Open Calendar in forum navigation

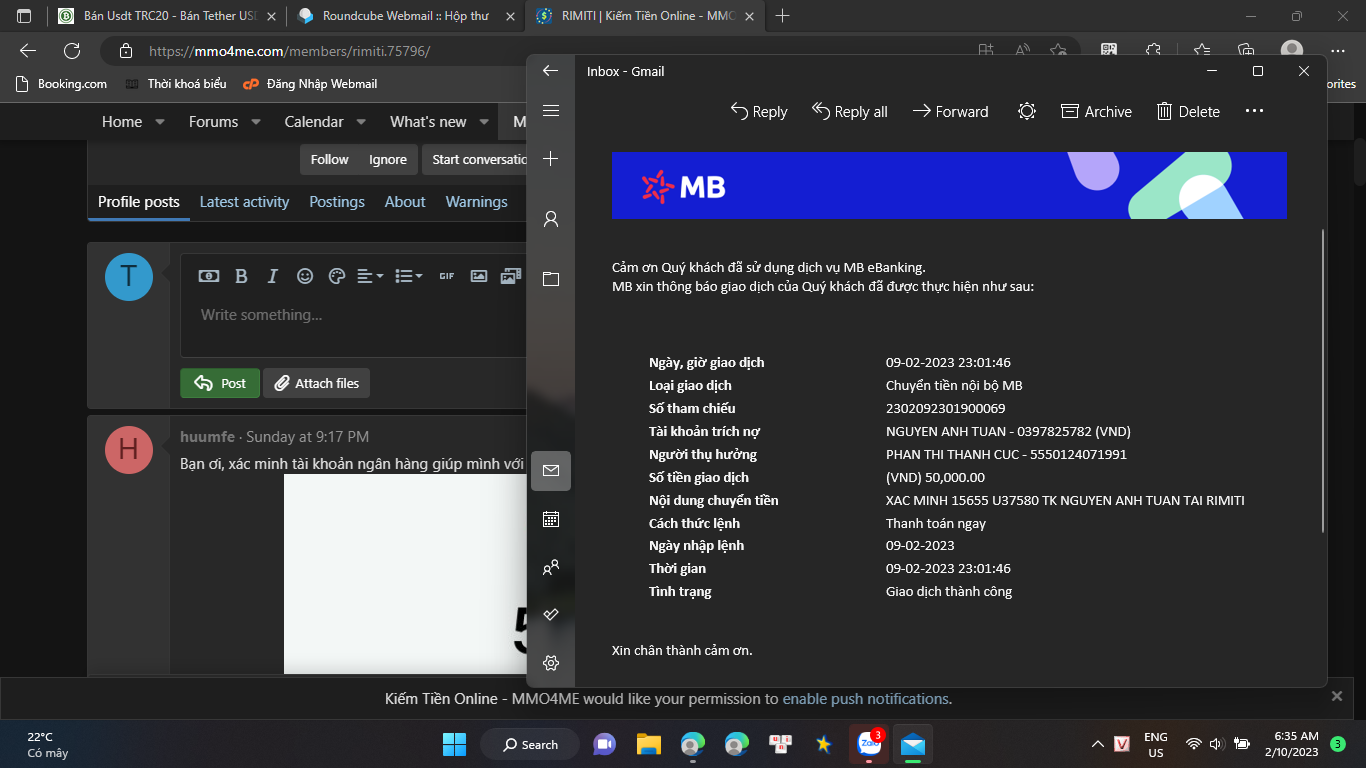(x=314, y=122)
